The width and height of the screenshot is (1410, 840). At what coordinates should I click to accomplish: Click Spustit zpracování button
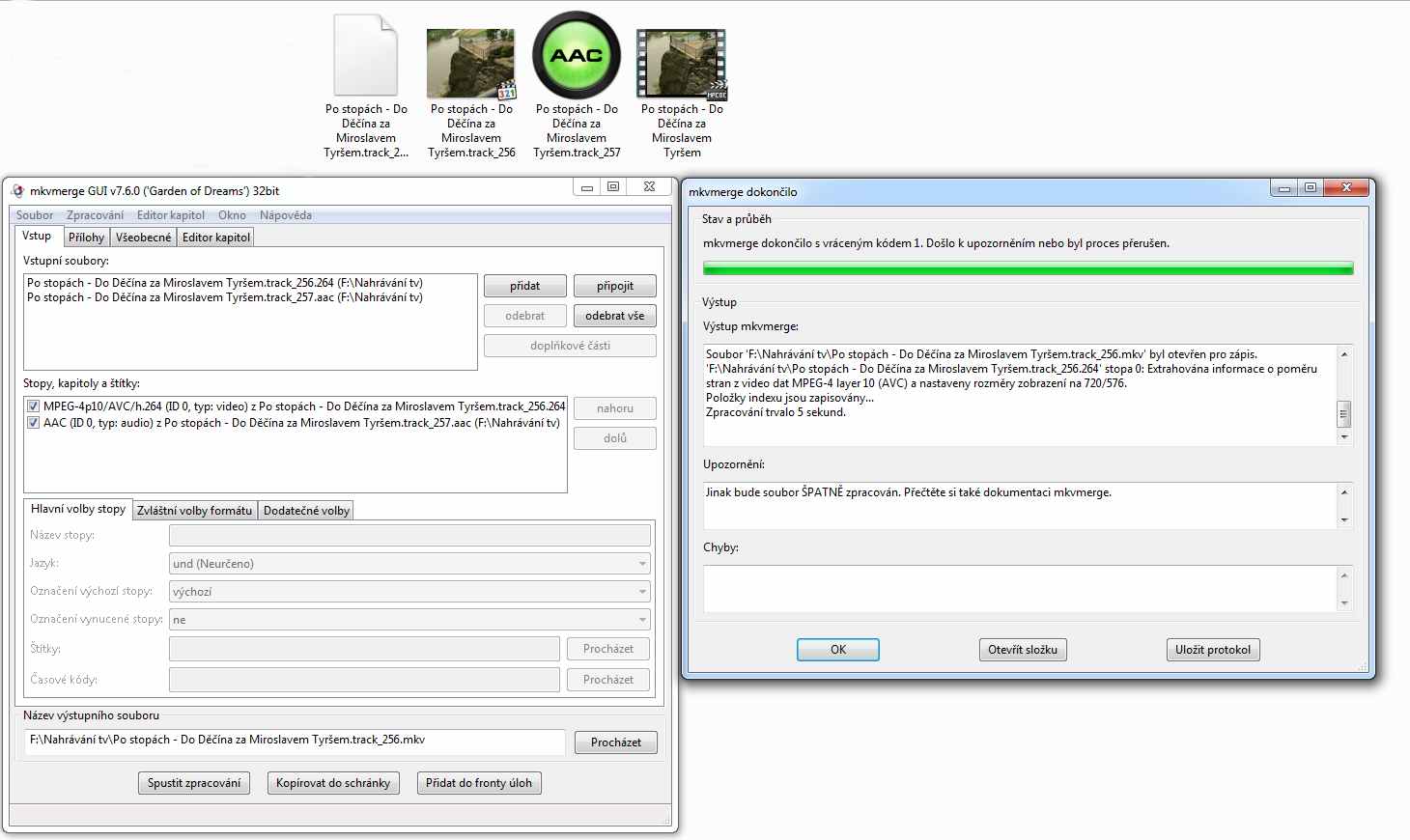tap(194, 783)
